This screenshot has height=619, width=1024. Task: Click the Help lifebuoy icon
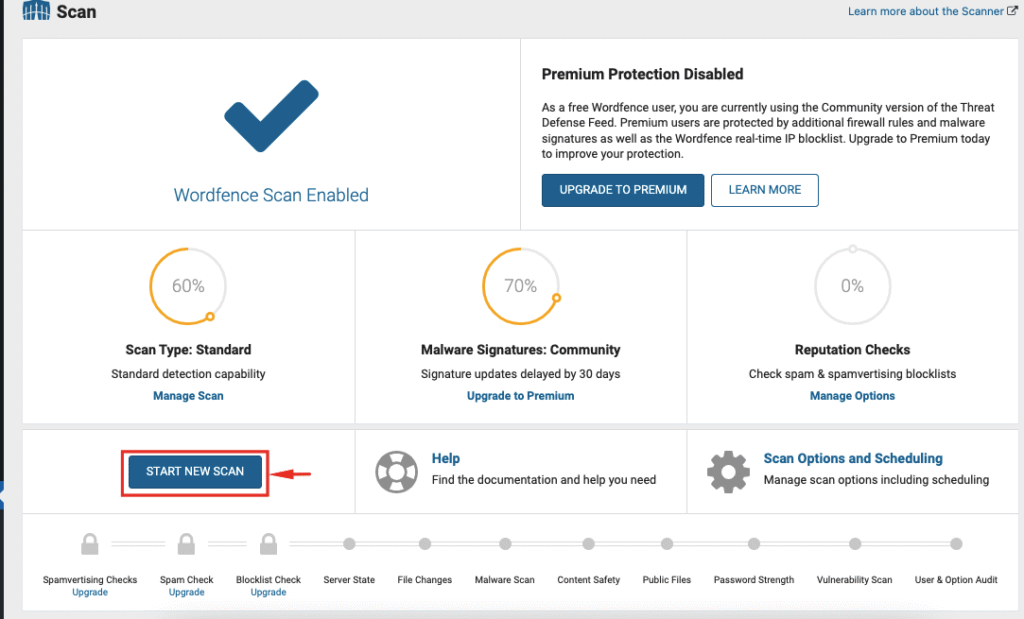395,469
